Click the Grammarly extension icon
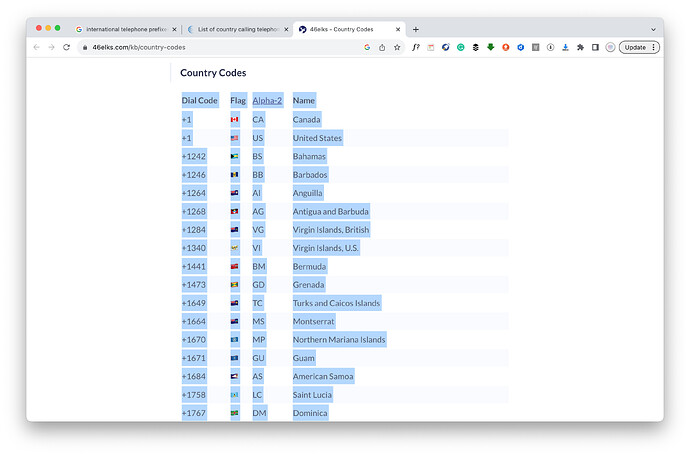 [461, 47]
